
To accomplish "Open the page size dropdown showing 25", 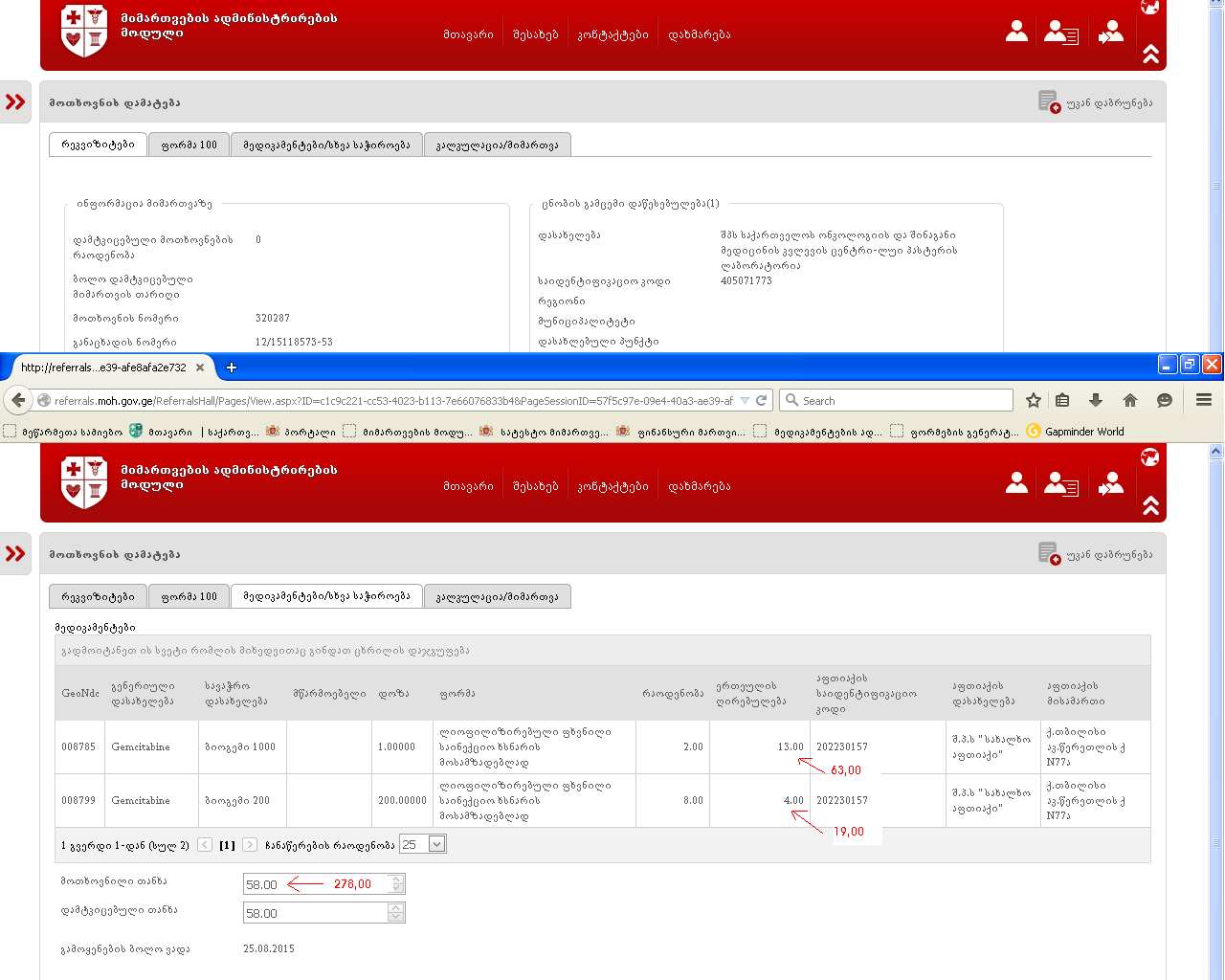I will click(x=436, y=844).
